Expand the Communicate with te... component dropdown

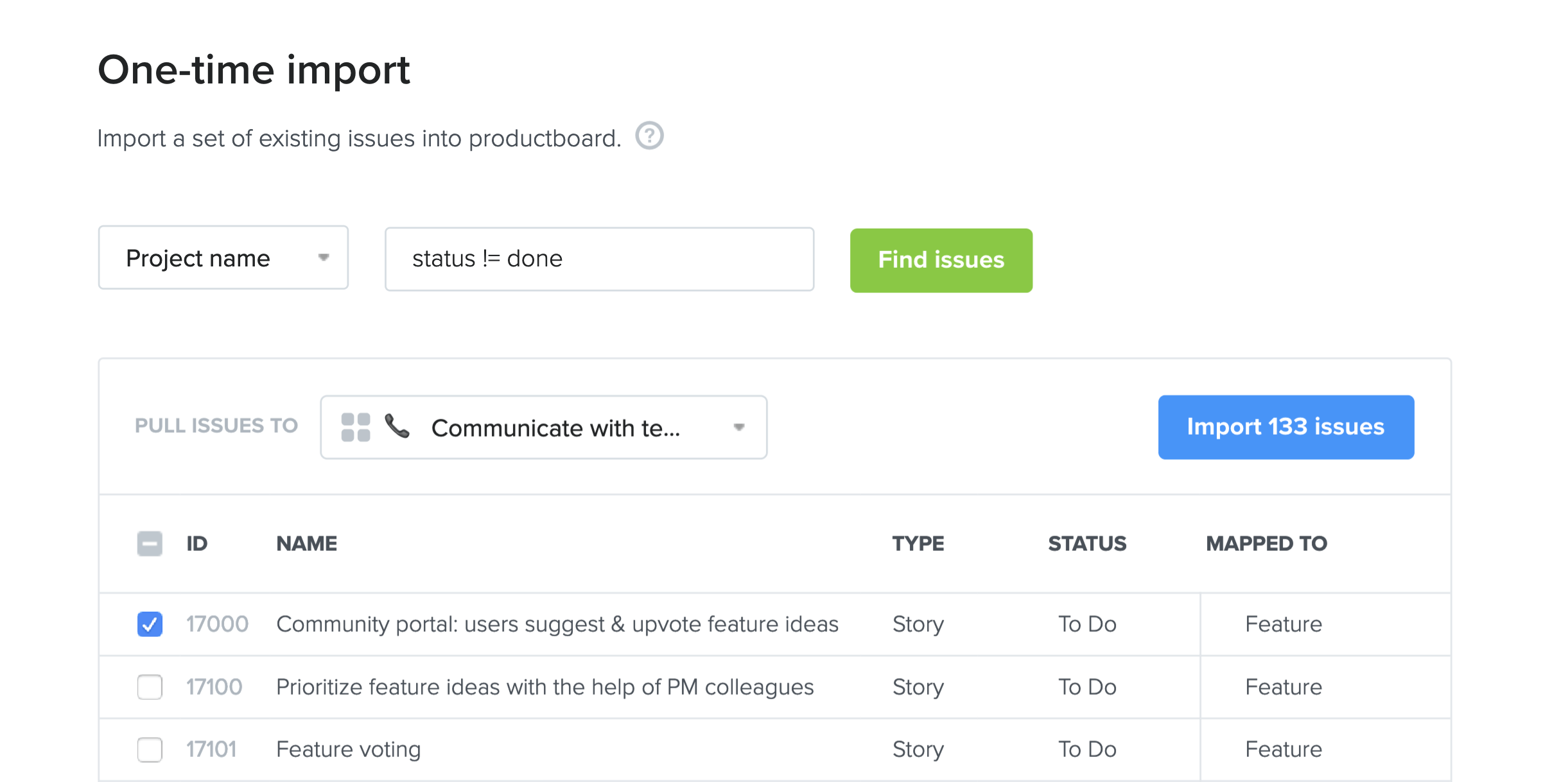(739, 427)
